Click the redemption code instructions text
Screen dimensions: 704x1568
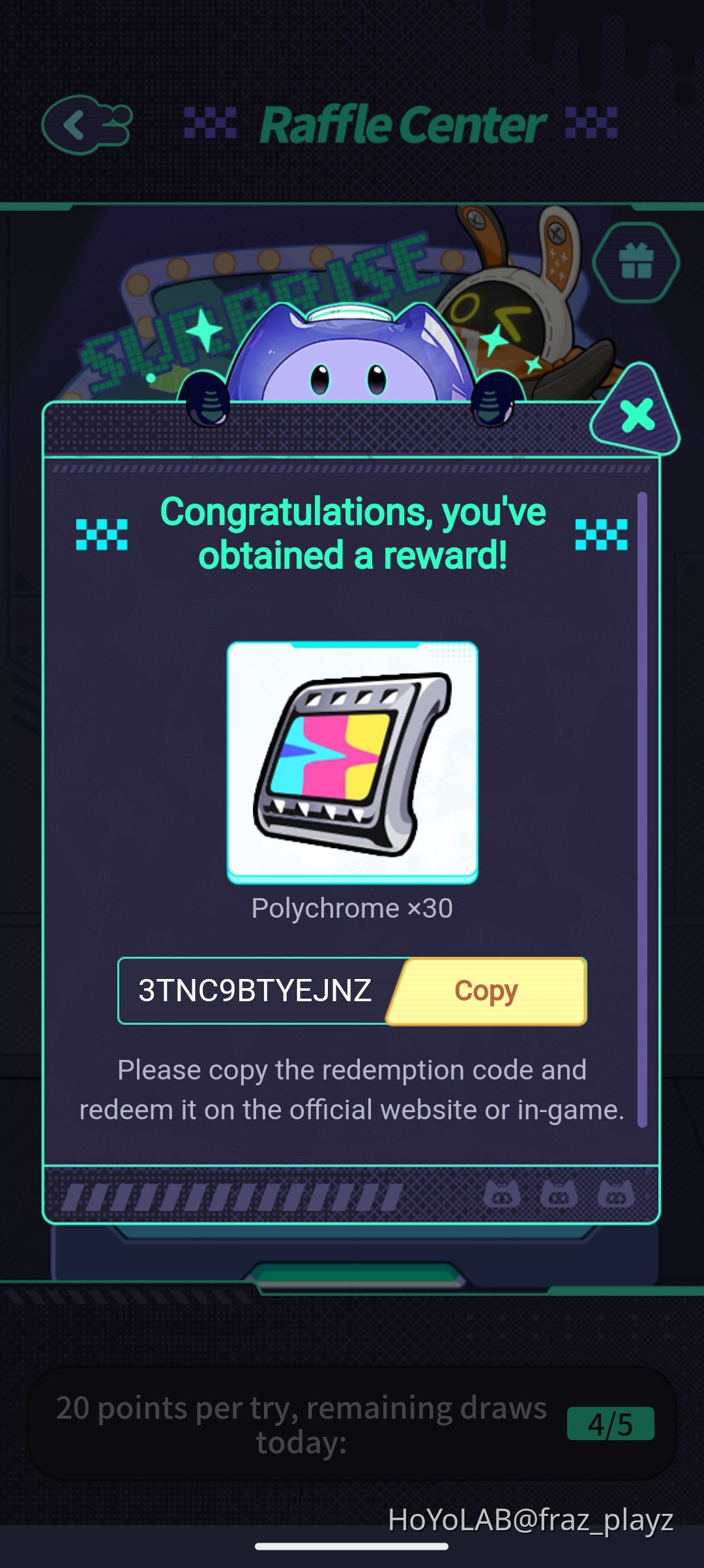pos(352,1089)
